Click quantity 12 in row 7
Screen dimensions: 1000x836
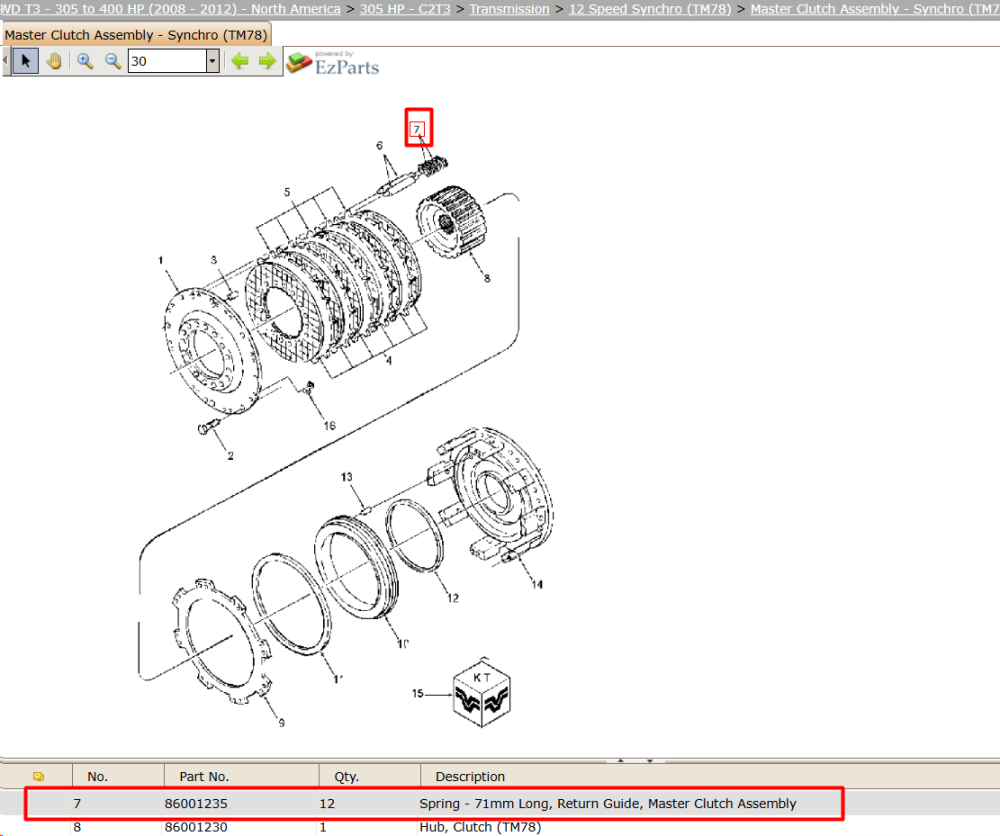coord(327,803)
